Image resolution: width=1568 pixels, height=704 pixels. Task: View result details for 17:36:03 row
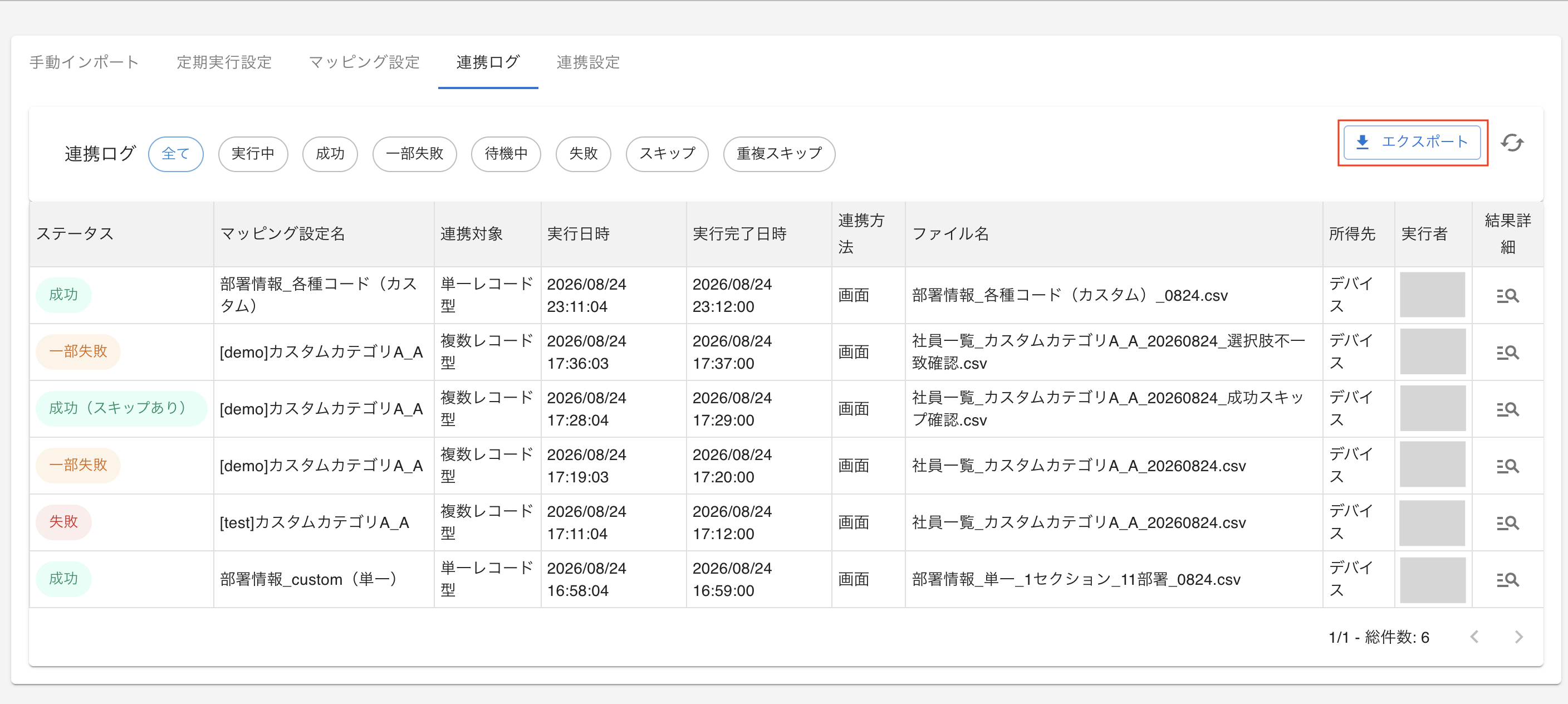1507,352
